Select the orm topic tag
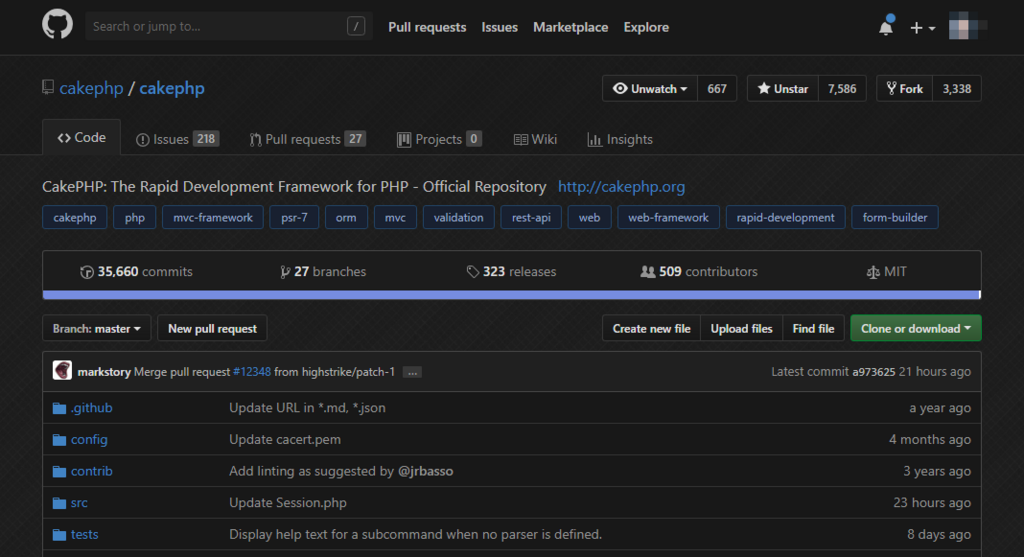 click(346, 217)
